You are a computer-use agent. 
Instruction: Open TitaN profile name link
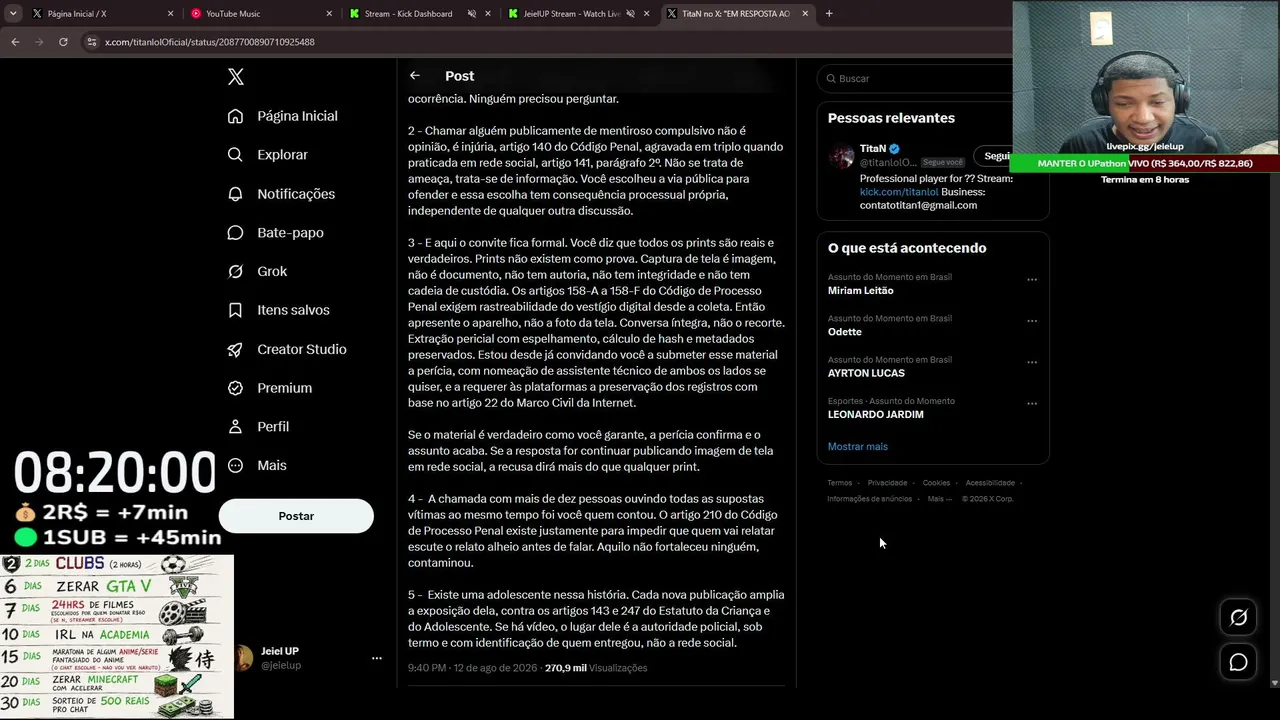tap(873, 149)
